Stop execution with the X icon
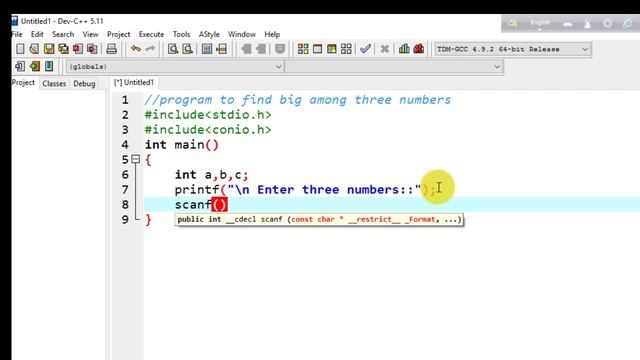640x360 pixels. tap(384, 49)
